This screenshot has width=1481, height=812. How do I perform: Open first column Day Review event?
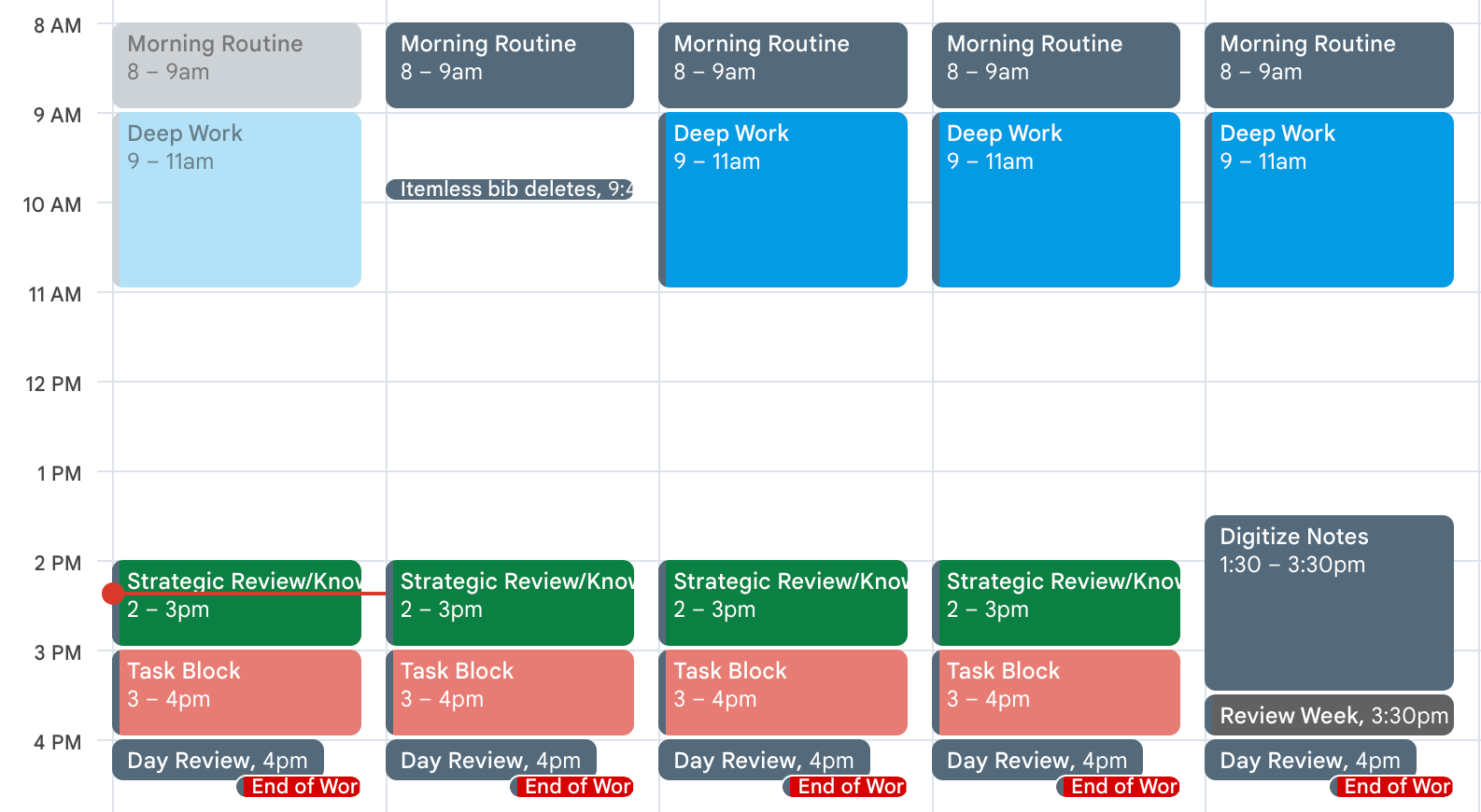pyautogui.click(x=218, y=760)
